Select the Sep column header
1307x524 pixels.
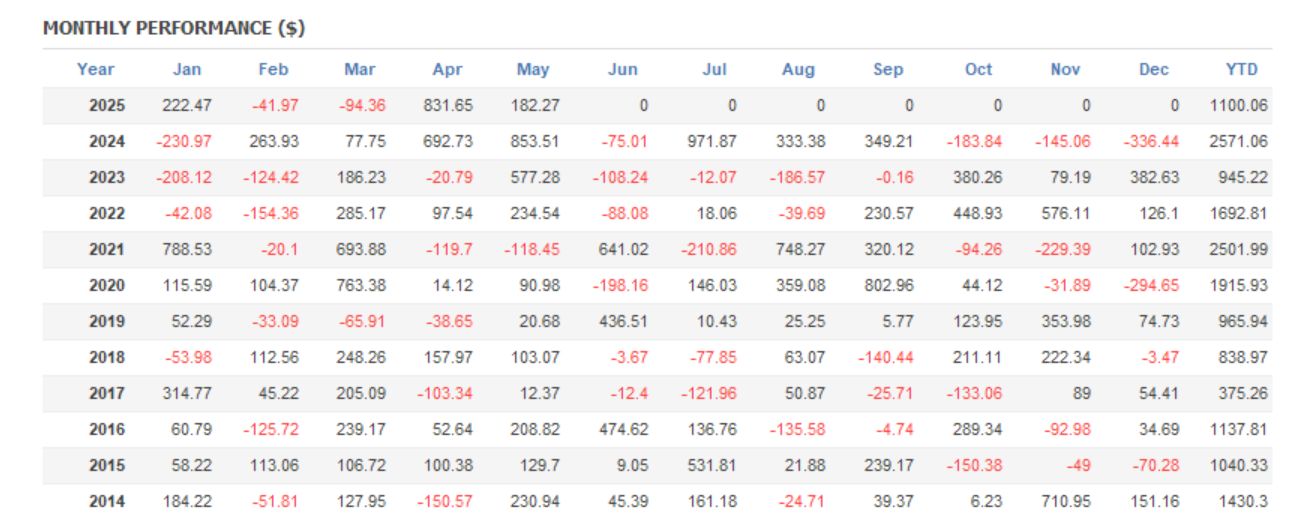887,69
